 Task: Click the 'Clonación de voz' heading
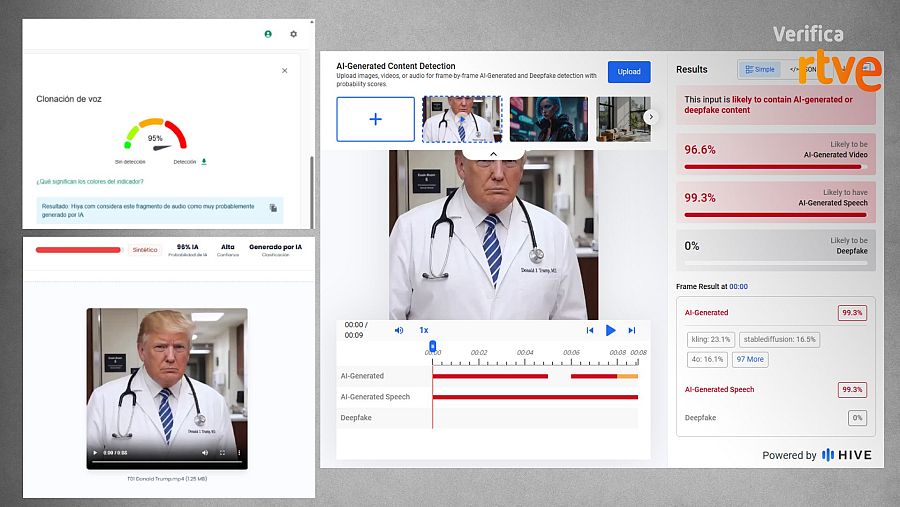[x=69, y=99]
